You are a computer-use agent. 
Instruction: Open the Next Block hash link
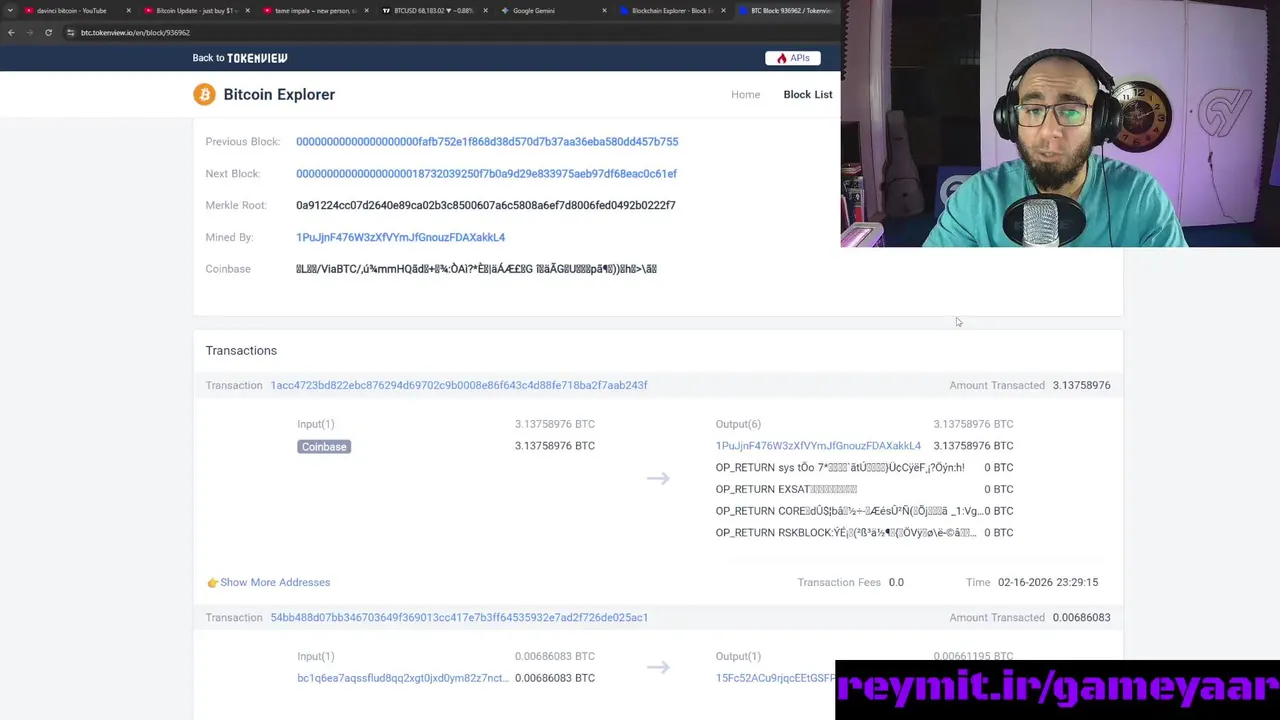click(486, 174)
